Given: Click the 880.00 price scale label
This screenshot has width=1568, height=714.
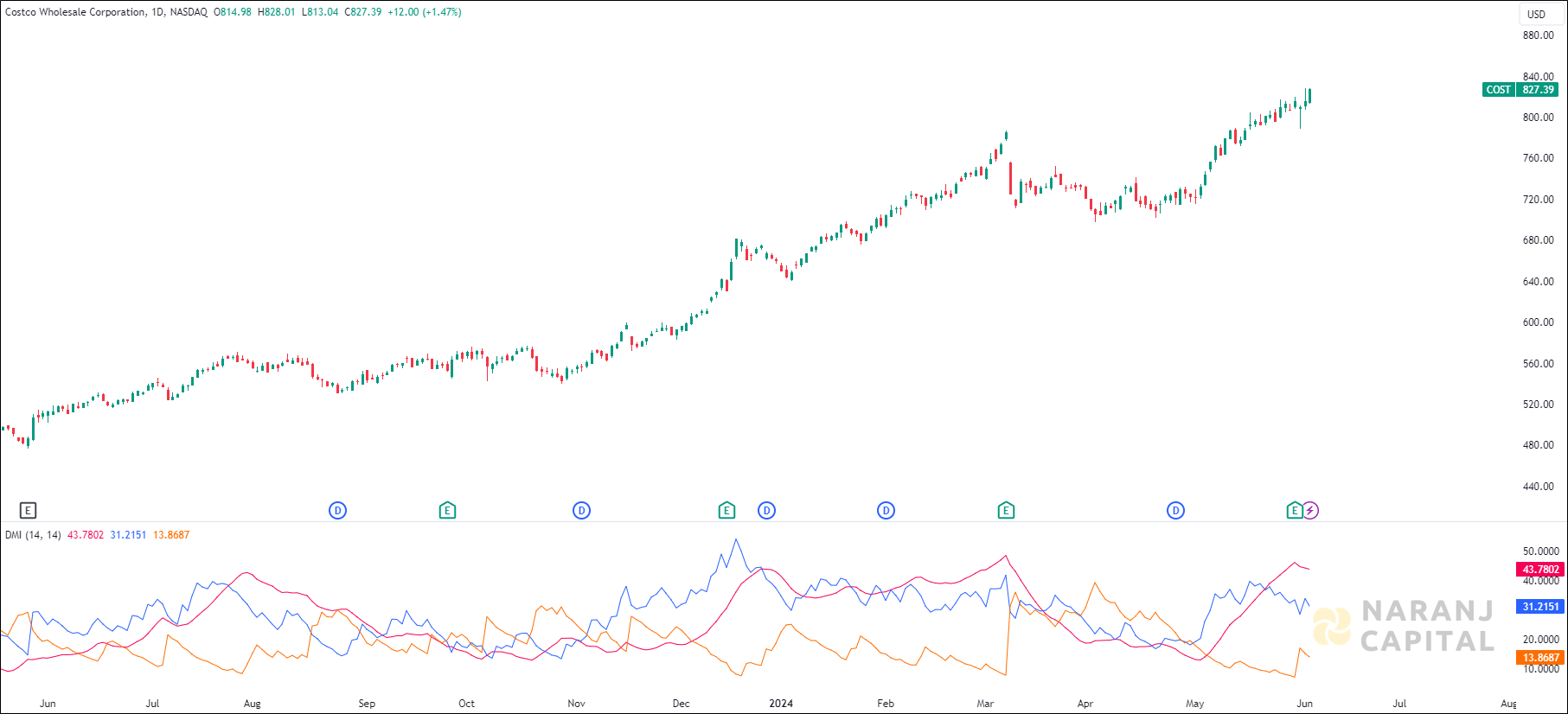Looking at the screenshot, I should [1539, 35].
